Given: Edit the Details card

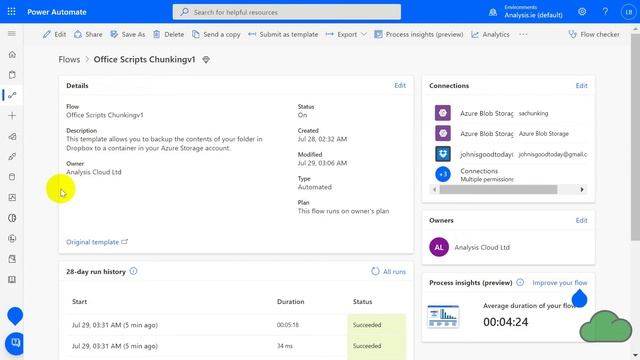Looking at the screenshot, I should (x=400, y=85).
